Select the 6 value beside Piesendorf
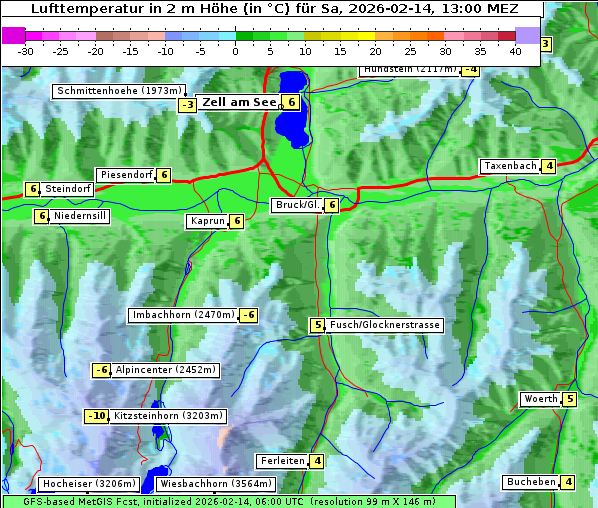This screenshot has width=598, height=508. tap(164, 175)
